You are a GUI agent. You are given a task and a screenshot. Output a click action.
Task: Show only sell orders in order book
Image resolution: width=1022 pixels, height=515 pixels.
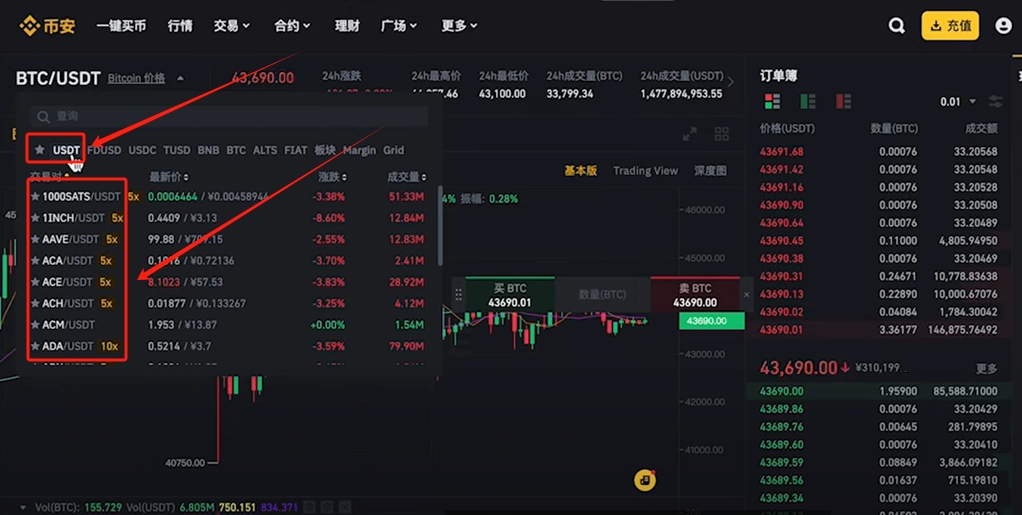pyautogui.click(x=843, y=101)
